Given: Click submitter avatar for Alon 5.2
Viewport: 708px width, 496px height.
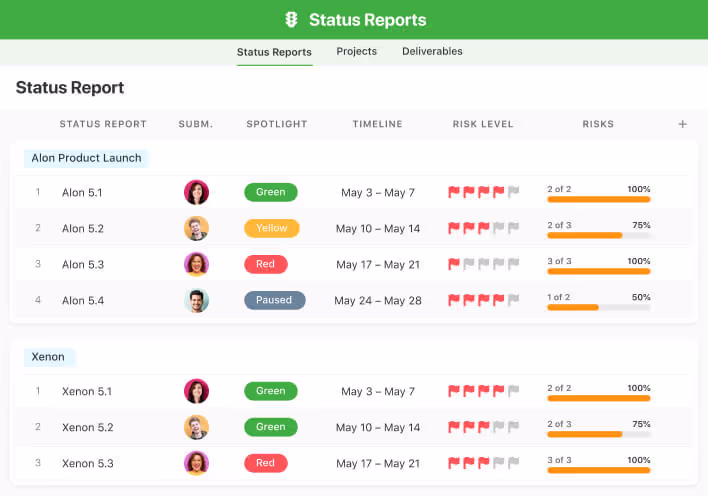Looking at the screenshot, I should click(x=196, y=228).
